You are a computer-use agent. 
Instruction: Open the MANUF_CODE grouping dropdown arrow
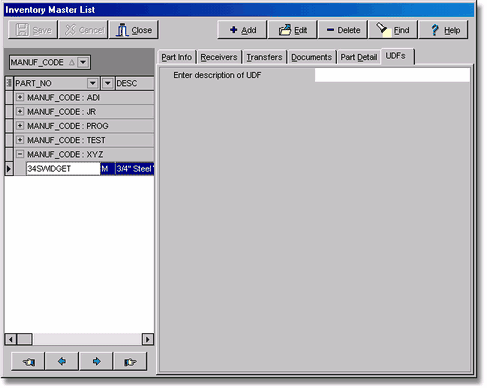pyautogui.click(x=83, y=62)
